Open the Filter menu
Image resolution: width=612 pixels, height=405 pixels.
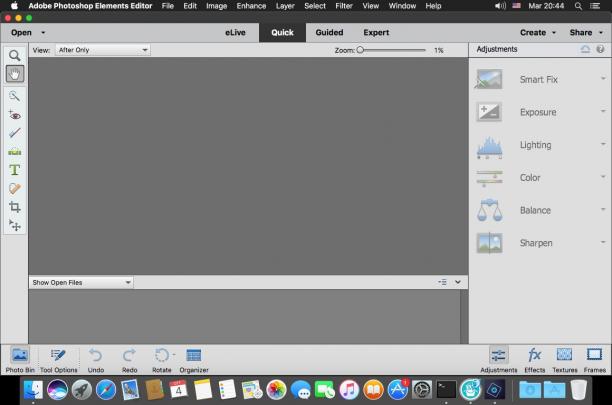pos(344,6)
